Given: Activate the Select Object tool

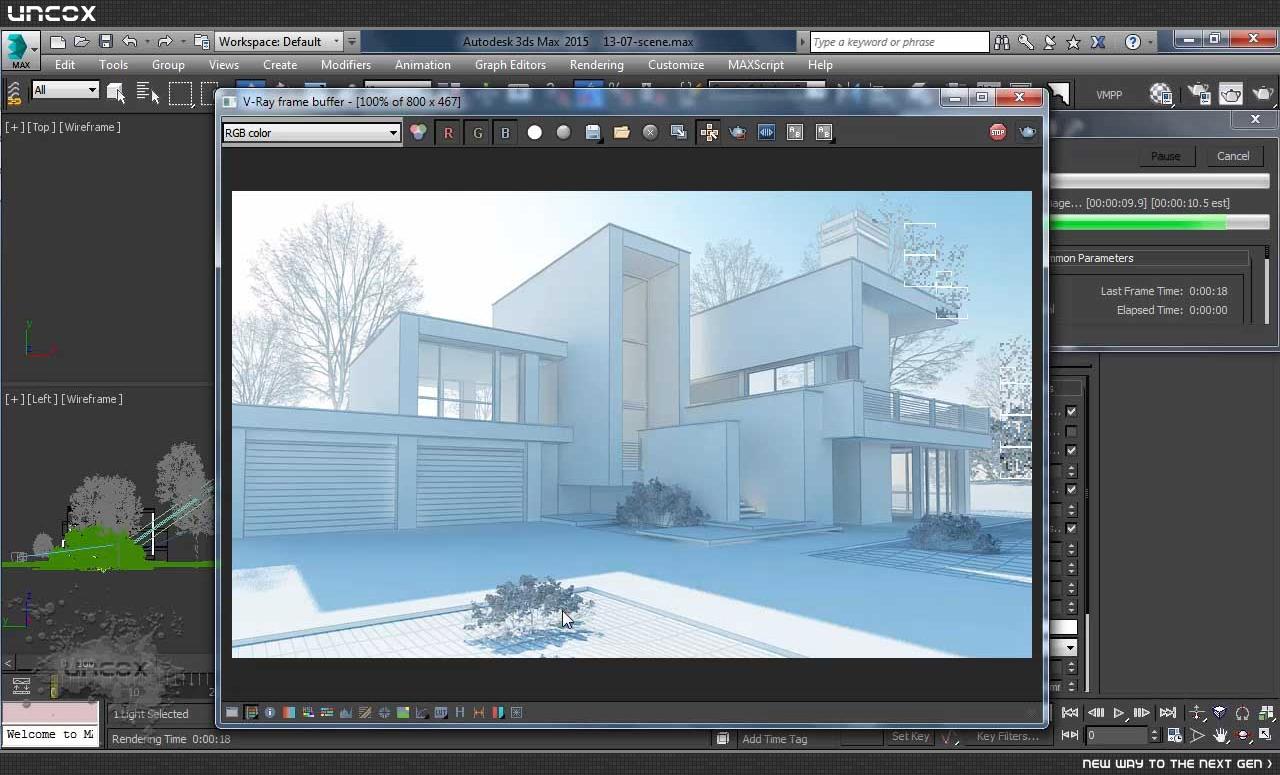Looking at the screenshot, I should [116, 93].
